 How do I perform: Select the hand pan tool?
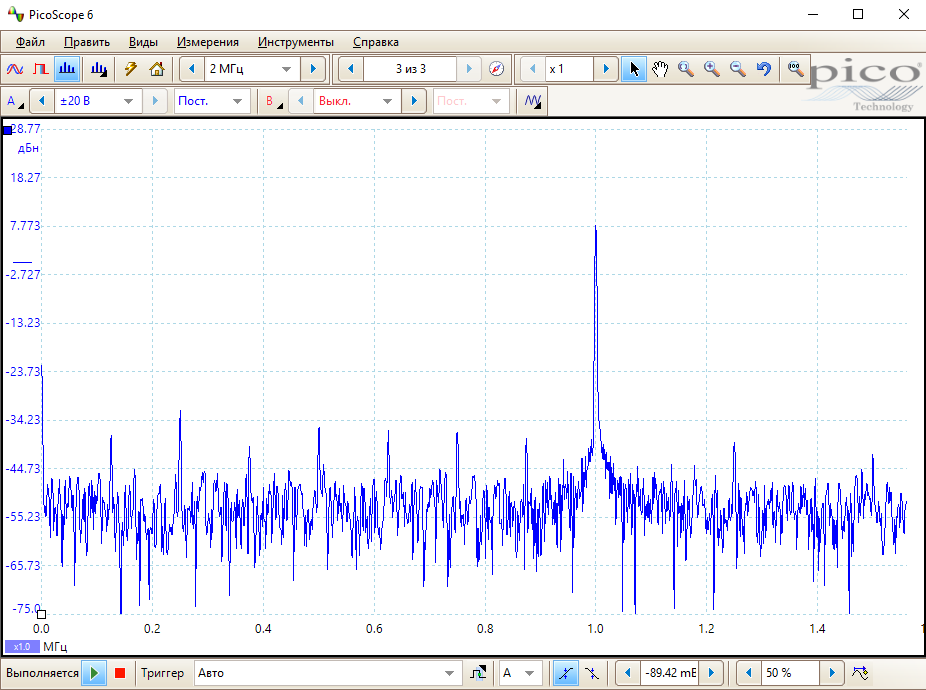[x=660, y=69]
